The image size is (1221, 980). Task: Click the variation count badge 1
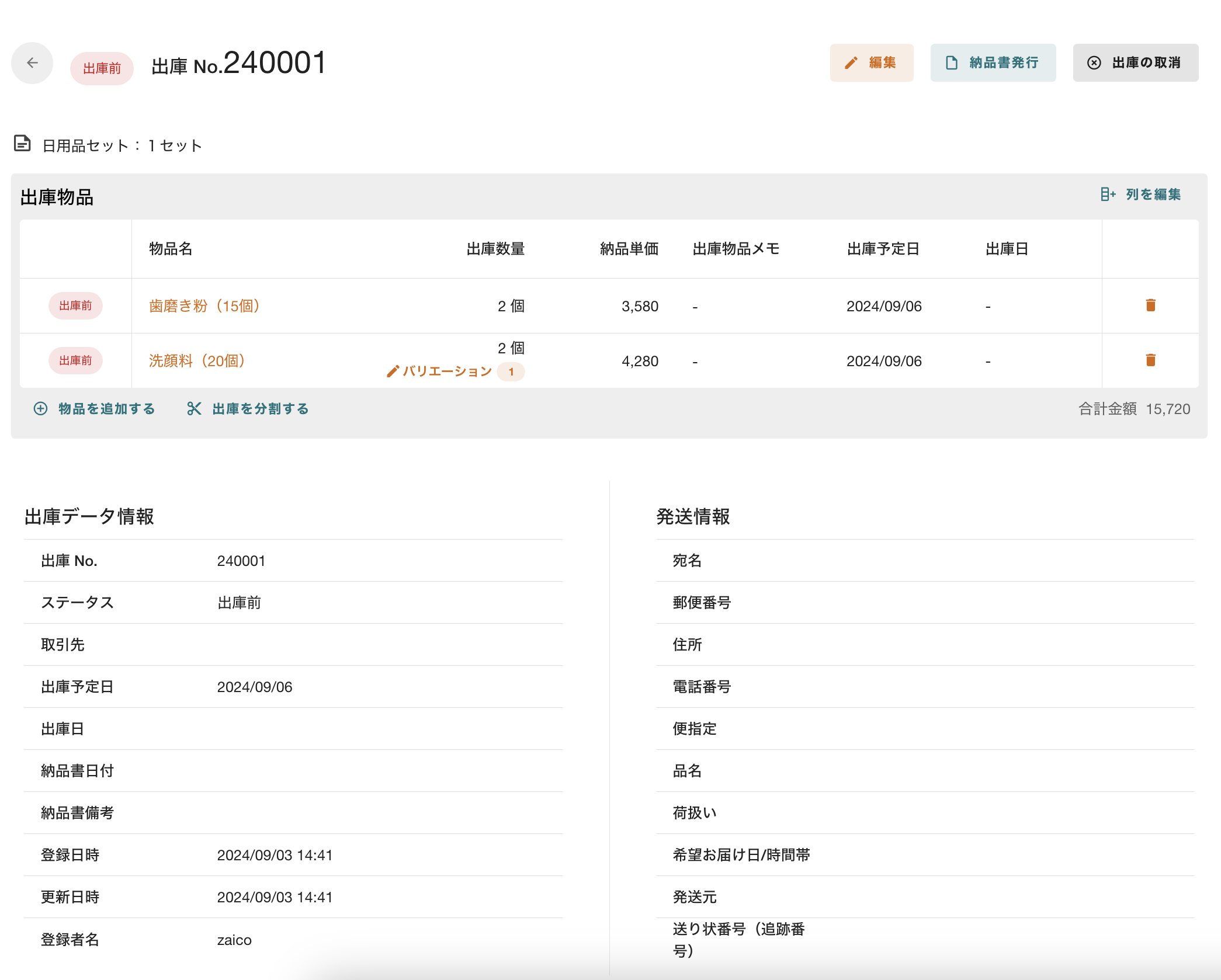tap(511, 371)
